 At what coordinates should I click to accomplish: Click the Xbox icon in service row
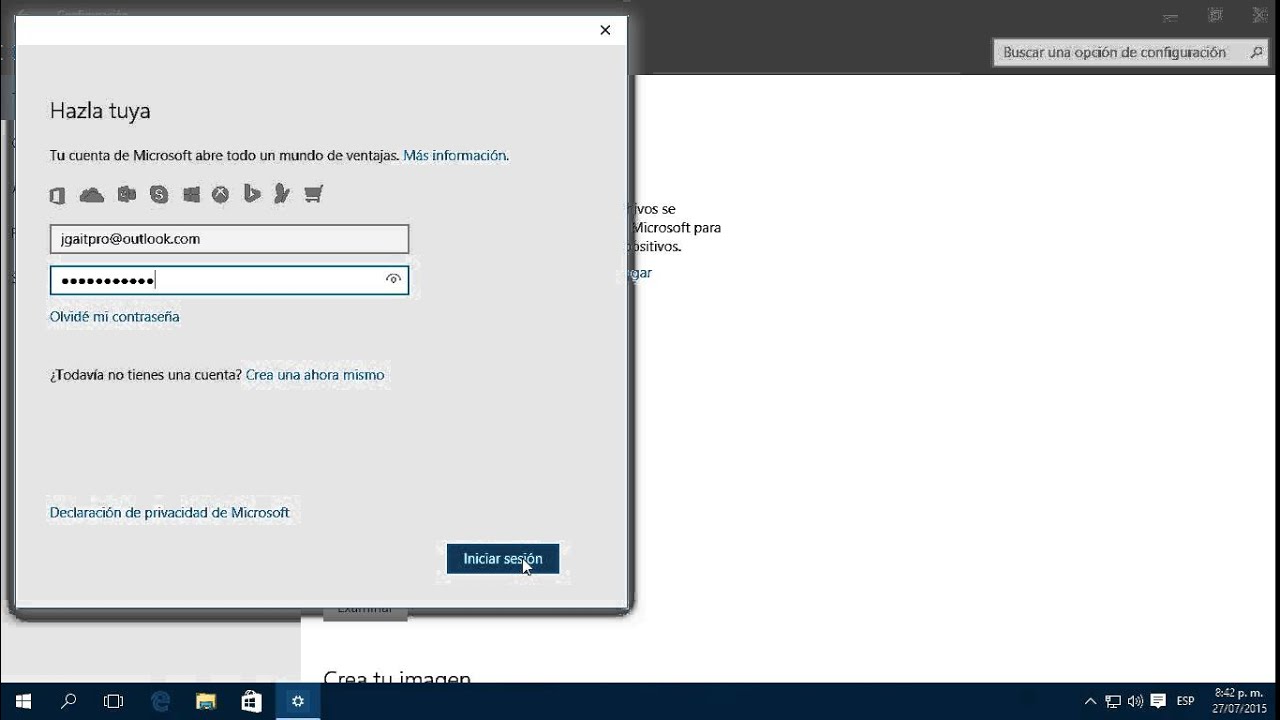pyautogui.click(x=220, y=195)
